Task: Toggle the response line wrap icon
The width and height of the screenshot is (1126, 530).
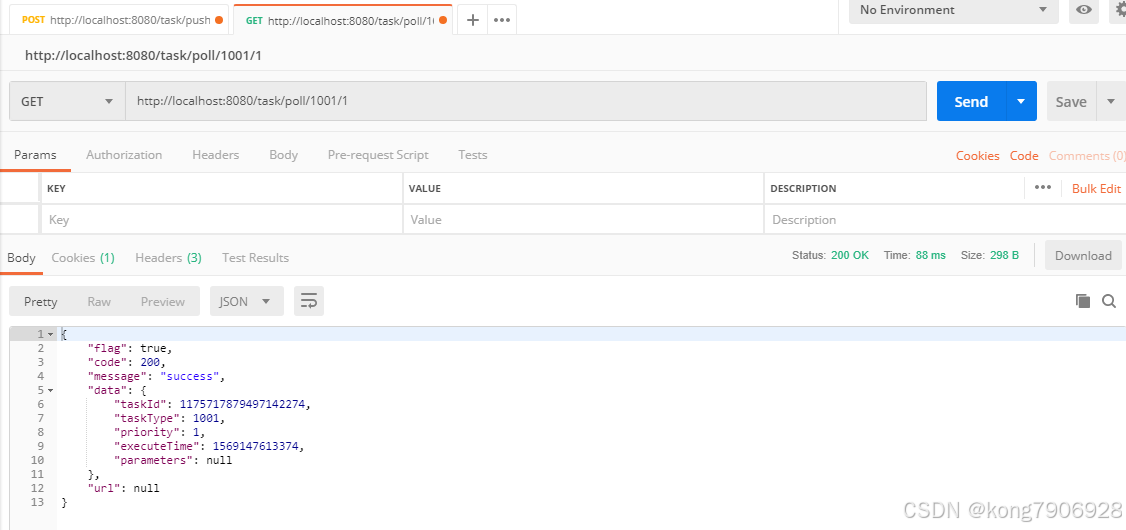Action: pyautogui.click(x=309, y=301)
